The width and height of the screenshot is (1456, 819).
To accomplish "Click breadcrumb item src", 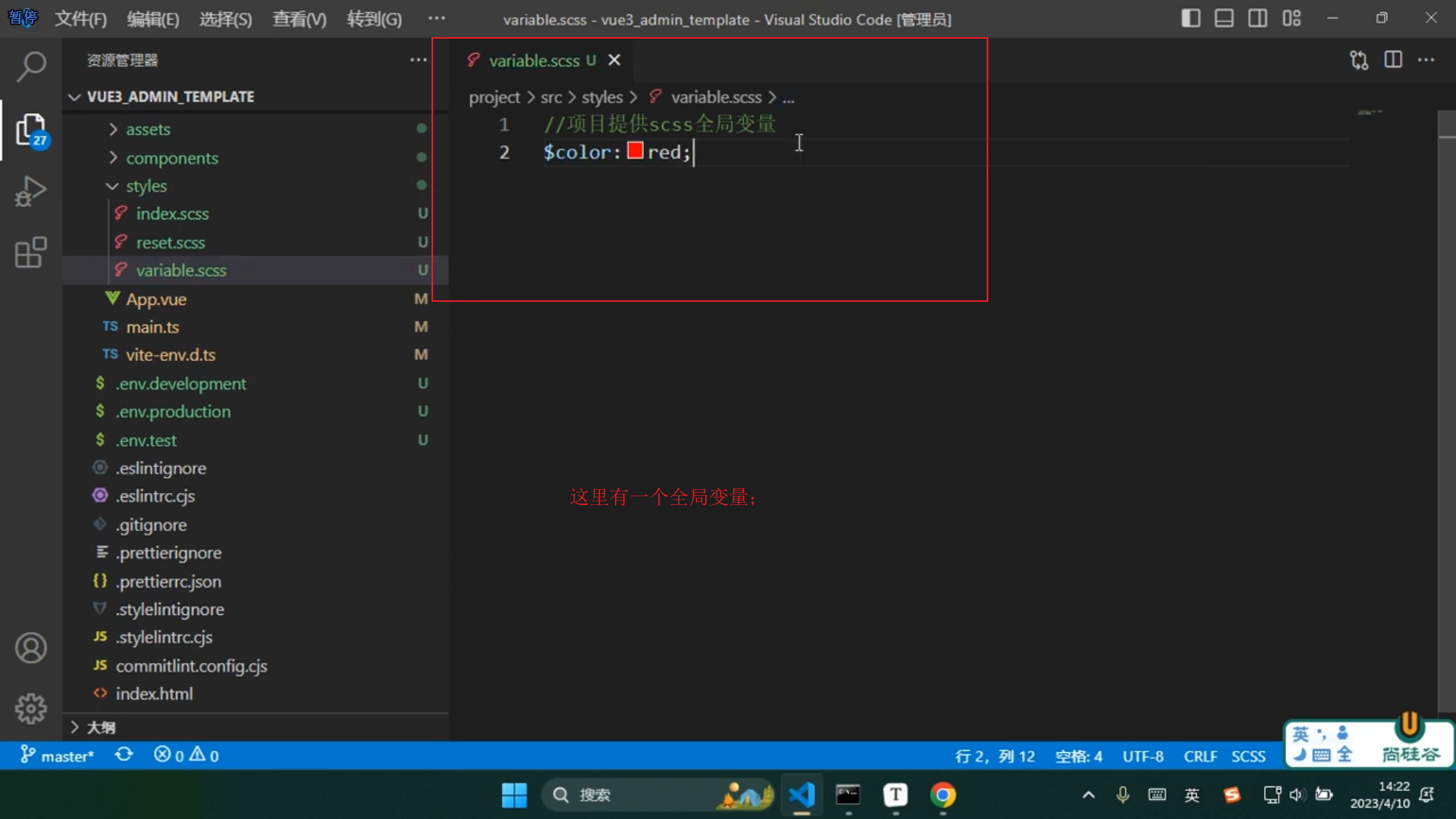I will (x=551, y=97).
